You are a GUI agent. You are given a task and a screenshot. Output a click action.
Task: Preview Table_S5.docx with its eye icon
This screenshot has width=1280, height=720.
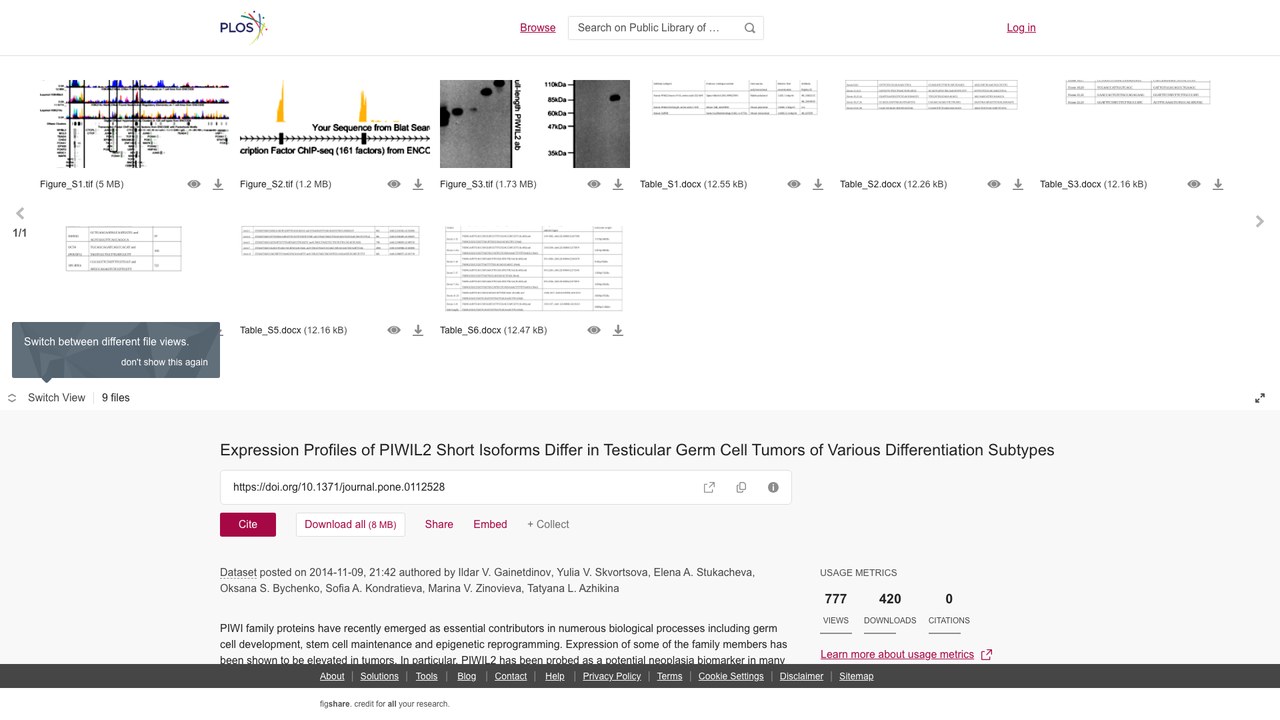point(394,330)
